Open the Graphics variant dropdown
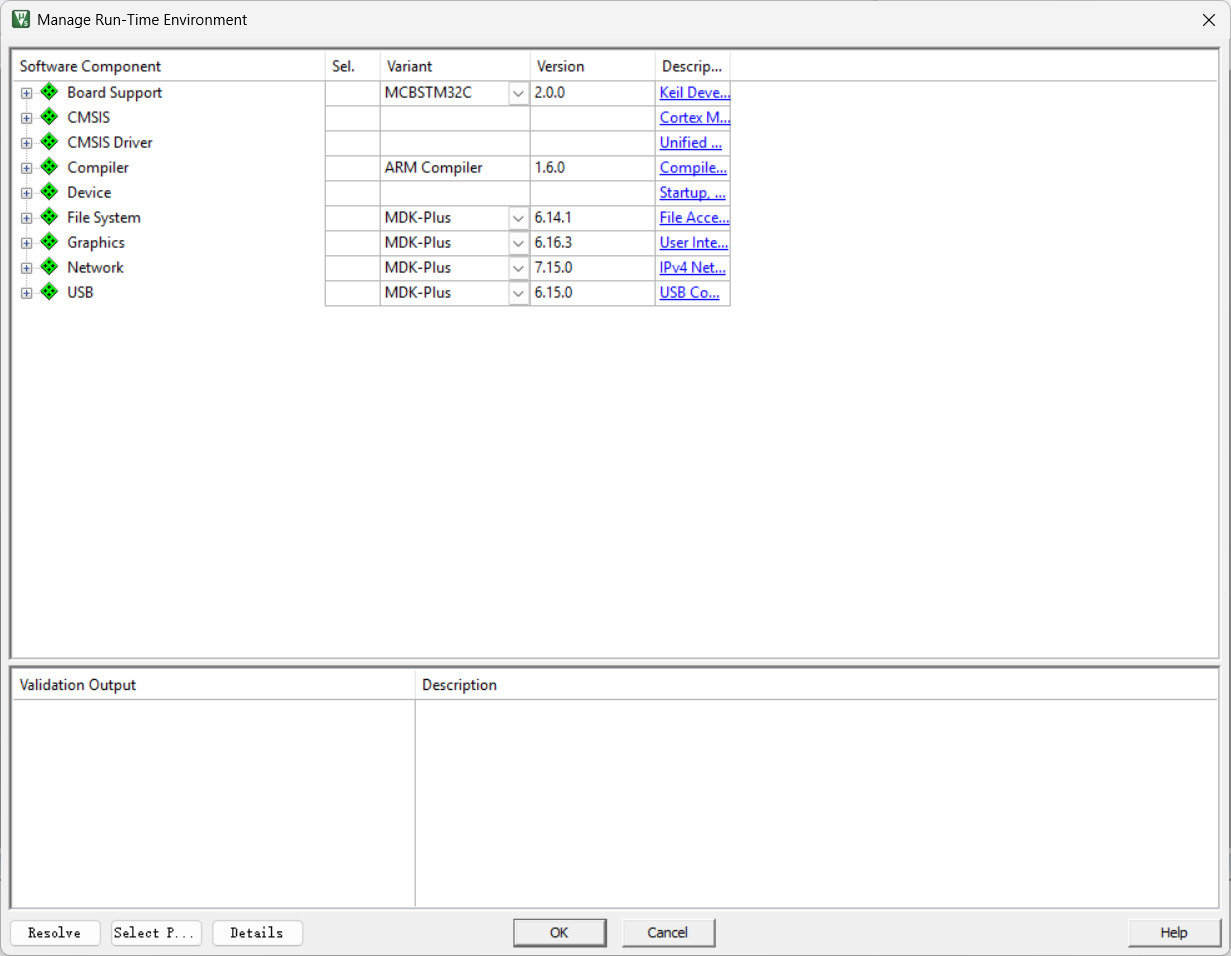This screenshot has height=956, width=1231. click(x=518, y=243)
